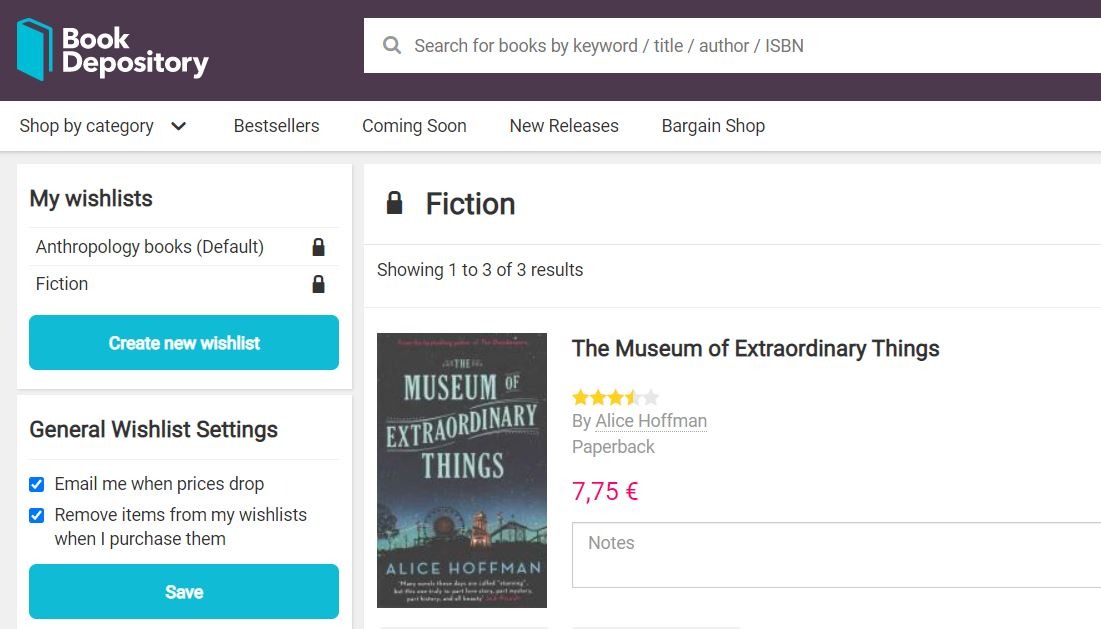Select the Fiction wishlist in My wishlists
The height and width of the screenshot is (629, 1101).
click(62, 283)
